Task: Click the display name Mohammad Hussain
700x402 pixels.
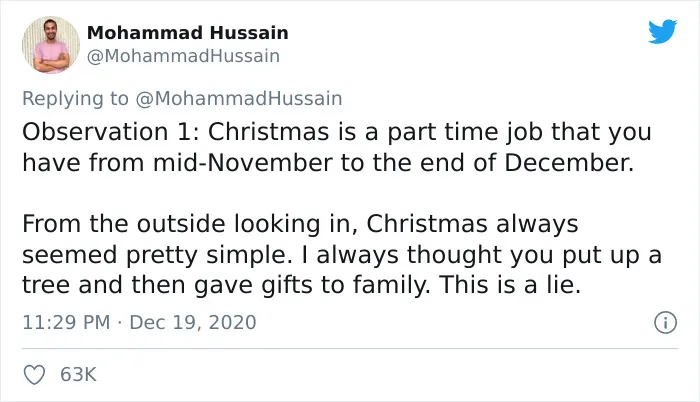Action: click(188, 33)
